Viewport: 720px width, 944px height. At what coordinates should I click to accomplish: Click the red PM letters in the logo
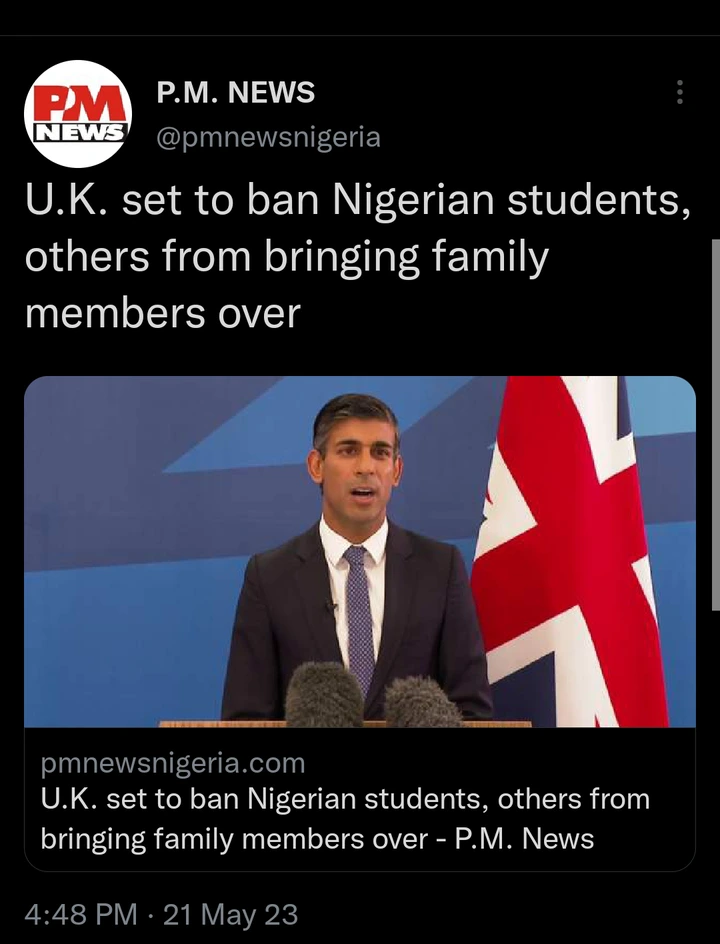[79, 104]
